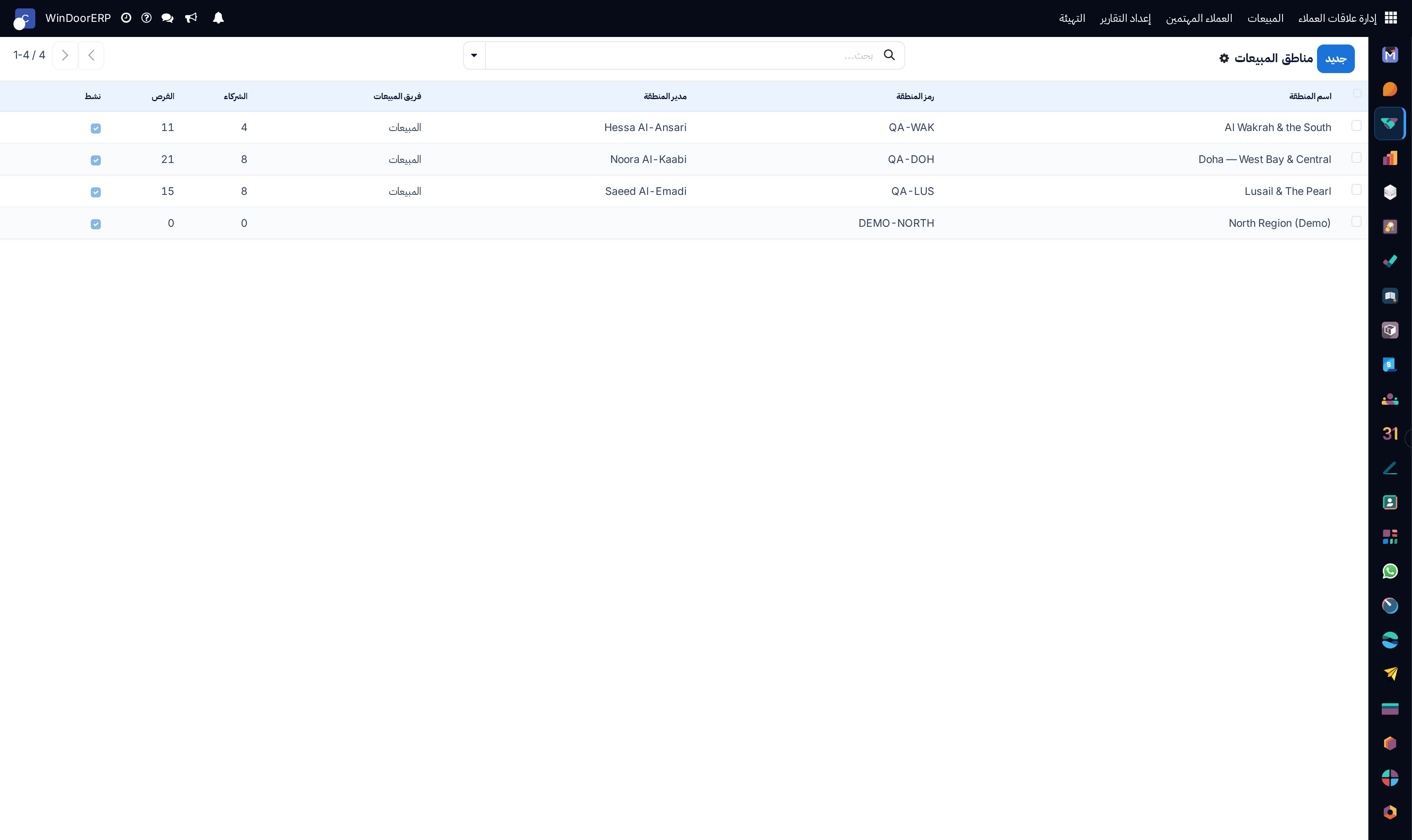
Task: Open the M mail app in sidebar
Action: click(x=1390, y=55)
